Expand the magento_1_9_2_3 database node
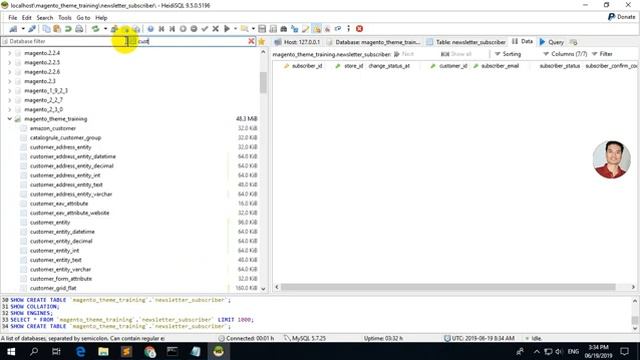The height and width of the screenshot is (360, 640). [10, 91]
